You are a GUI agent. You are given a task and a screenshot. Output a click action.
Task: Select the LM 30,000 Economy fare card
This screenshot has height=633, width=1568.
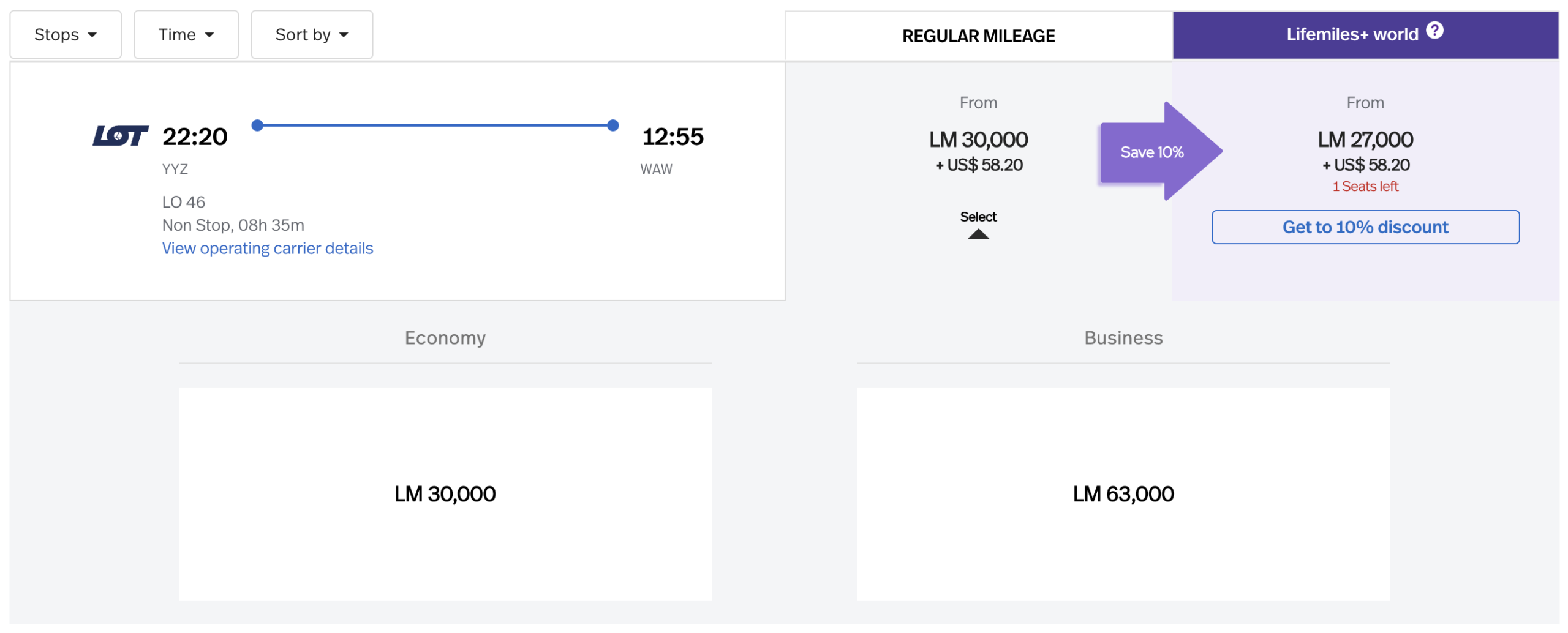tap(445, 493)
